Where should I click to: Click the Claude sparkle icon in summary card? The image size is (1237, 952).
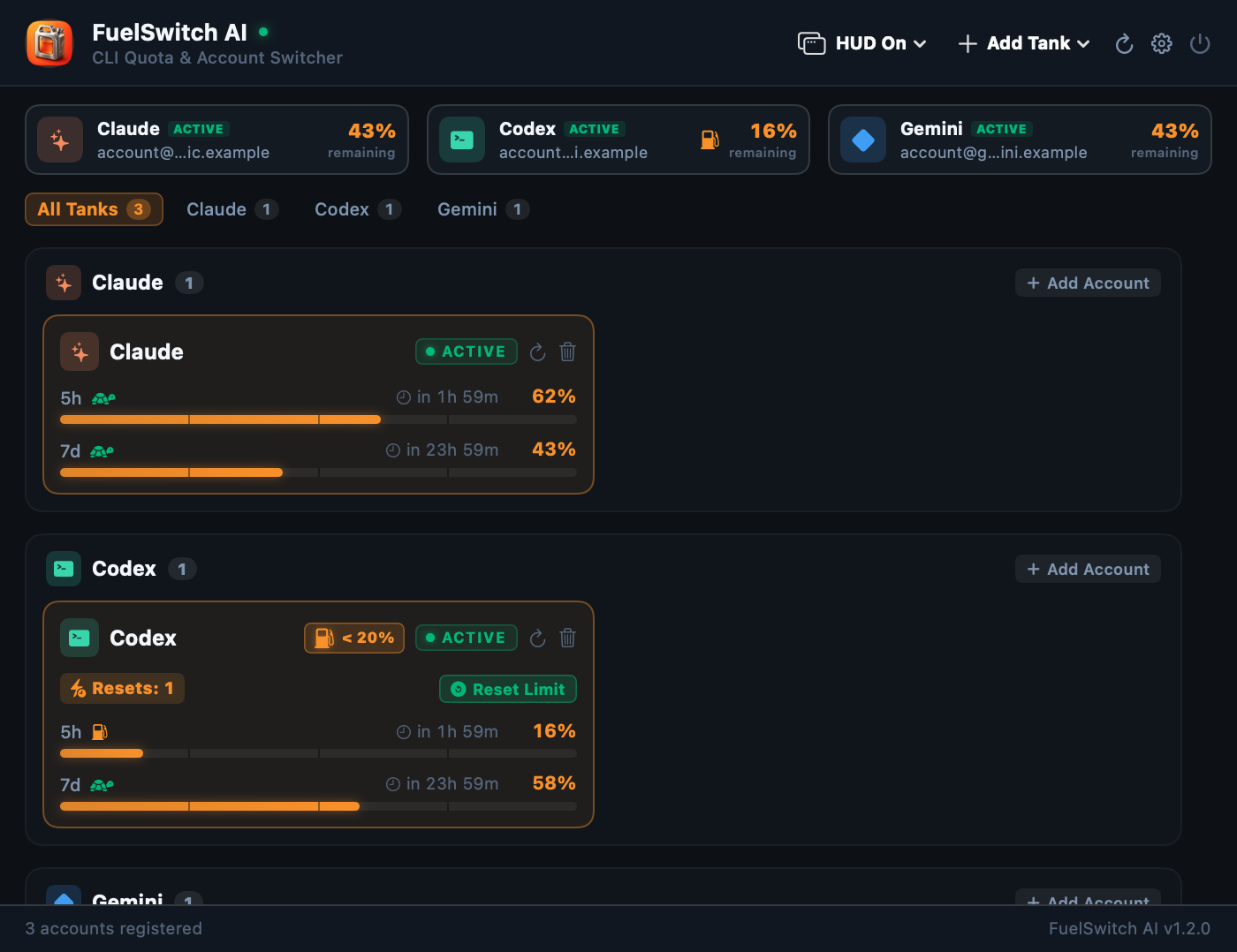point(60,140)
